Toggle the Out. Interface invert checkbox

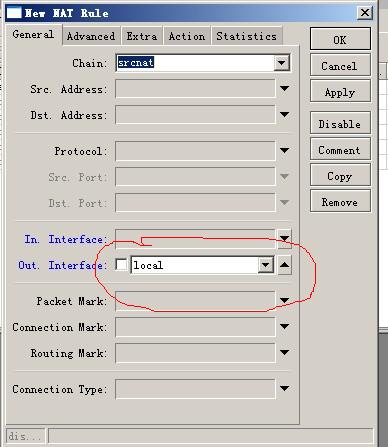tap(121, 265)
